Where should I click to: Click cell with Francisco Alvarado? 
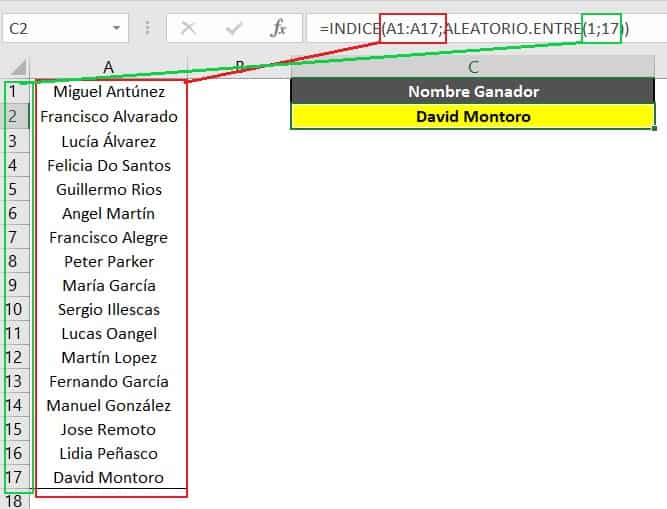(x=109, y=116)
